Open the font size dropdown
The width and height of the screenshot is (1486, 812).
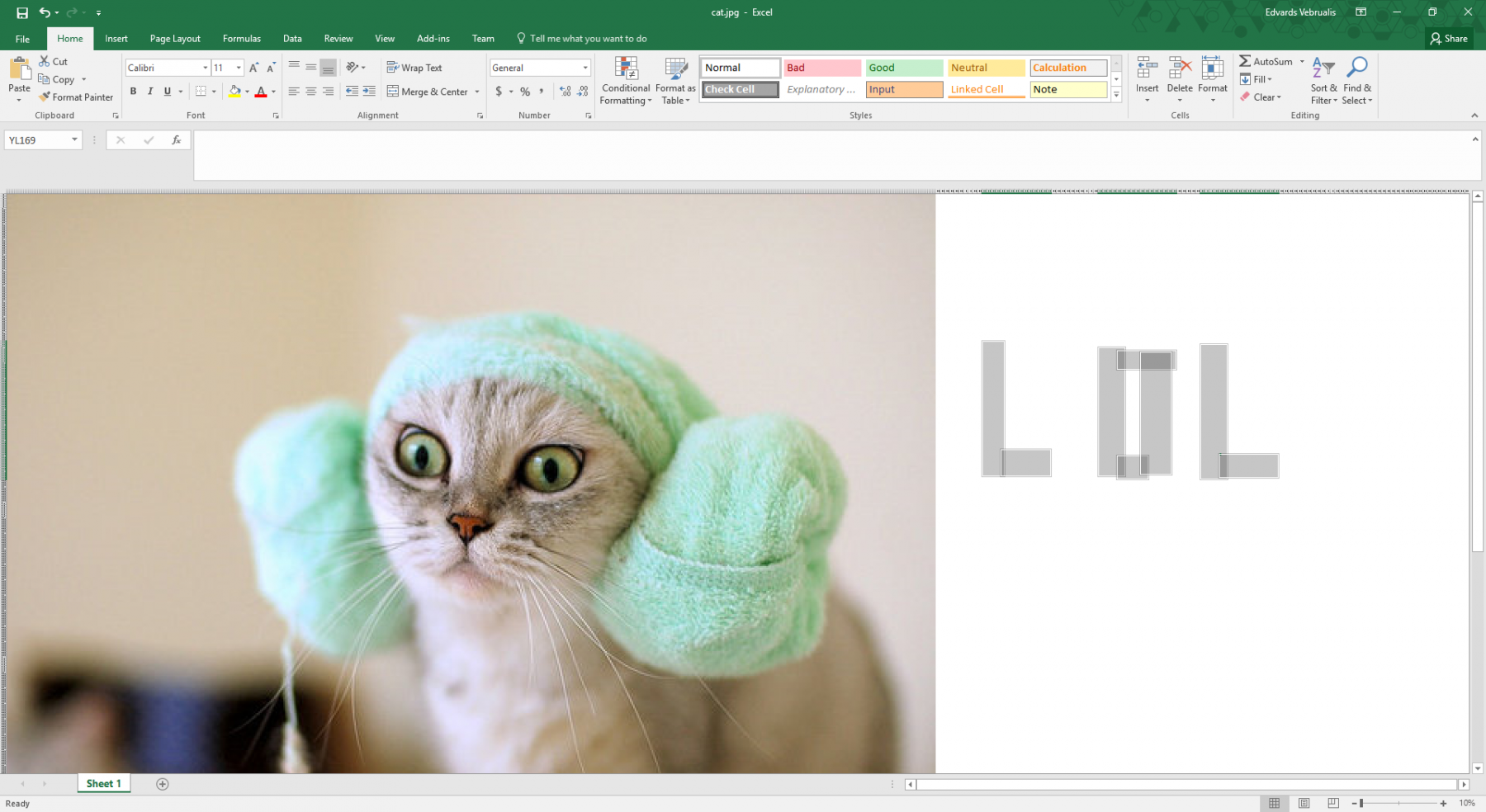click(x=239, y=68)
